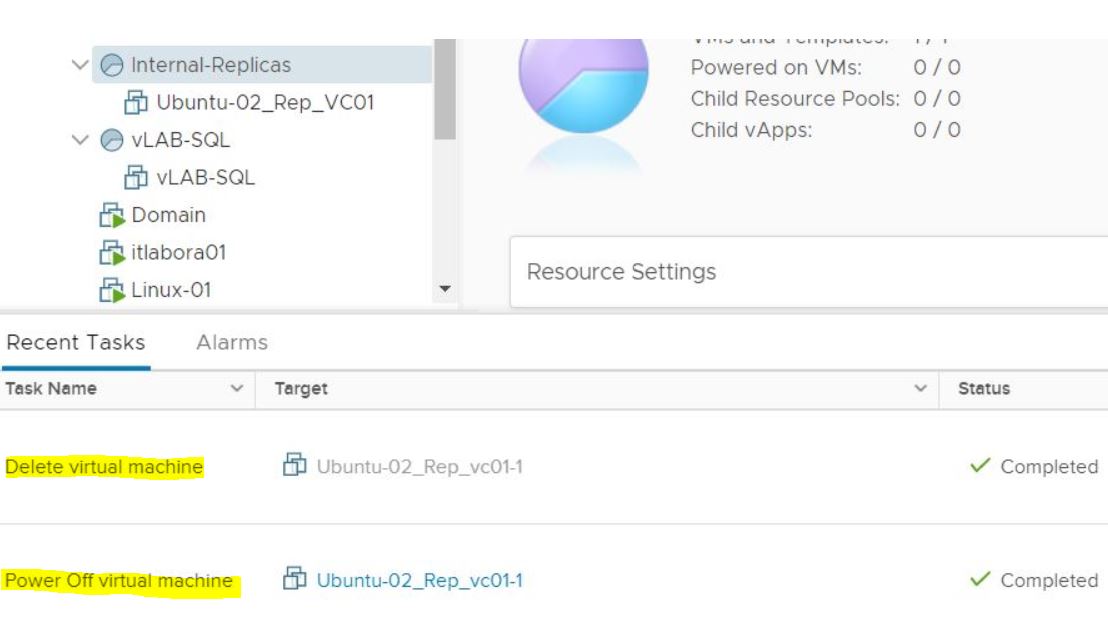Click Completed status text in Delete row

1049,466
